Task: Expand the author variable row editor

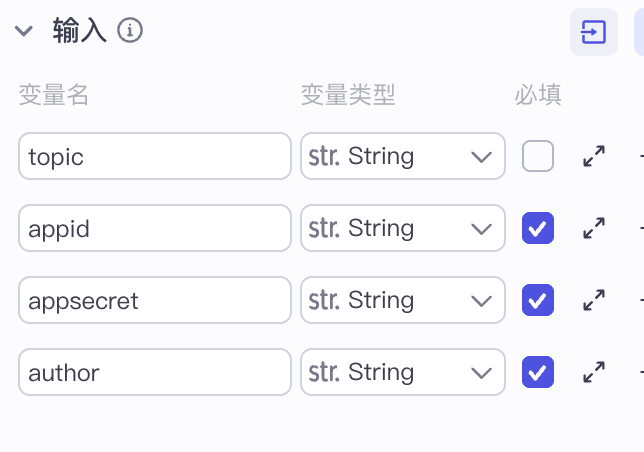Action: click(x=594, y=373)
